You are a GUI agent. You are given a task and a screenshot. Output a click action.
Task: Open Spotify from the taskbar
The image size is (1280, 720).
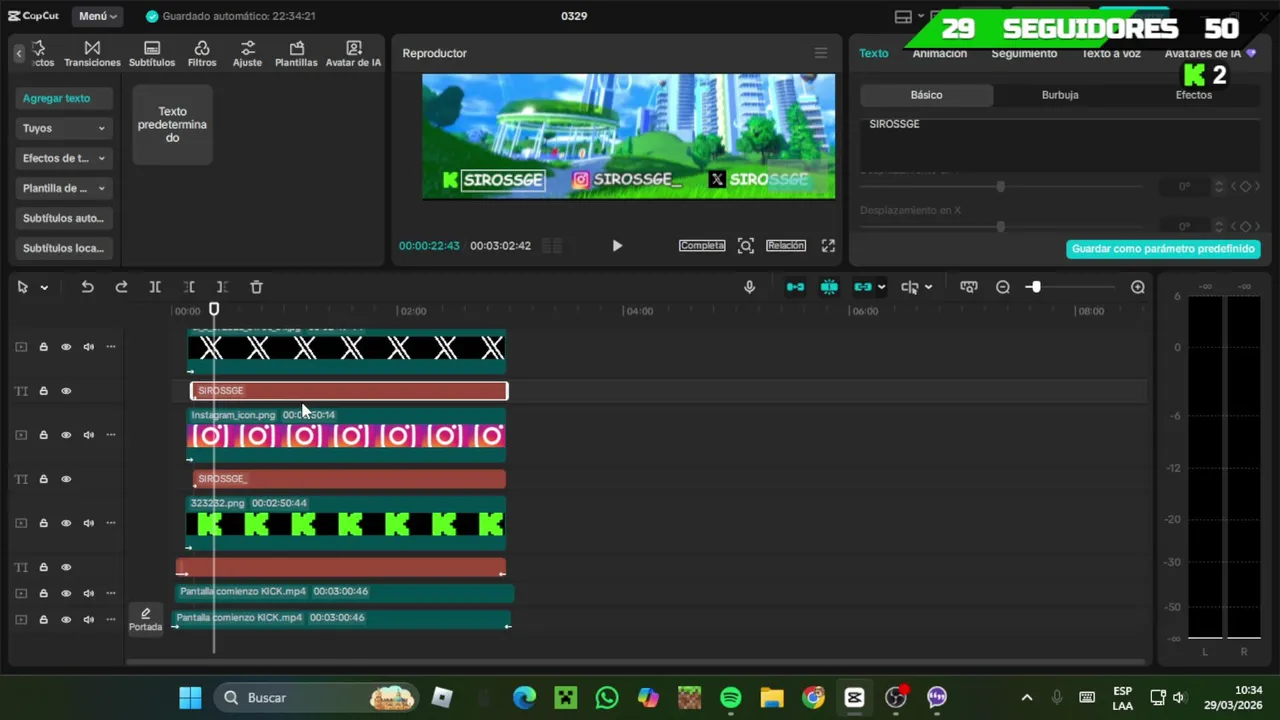pyautogui.click(x=731, y=697)
